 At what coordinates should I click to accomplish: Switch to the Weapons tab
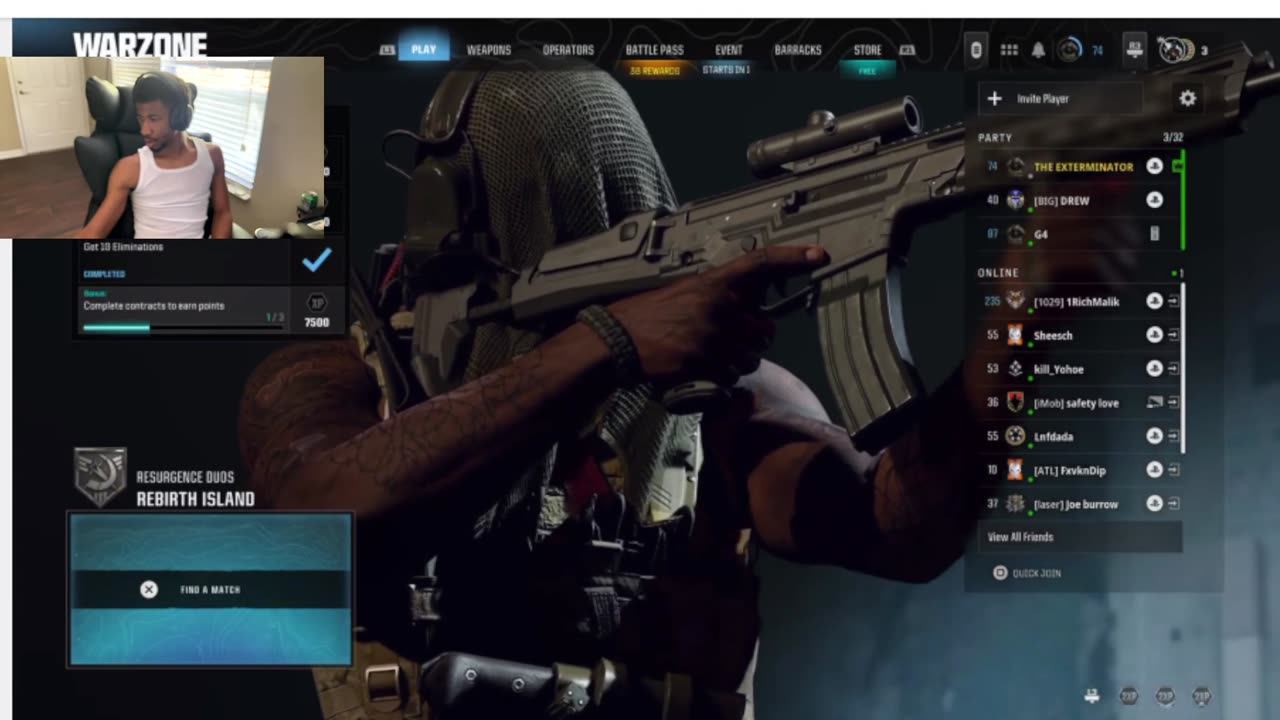[489, 50]
